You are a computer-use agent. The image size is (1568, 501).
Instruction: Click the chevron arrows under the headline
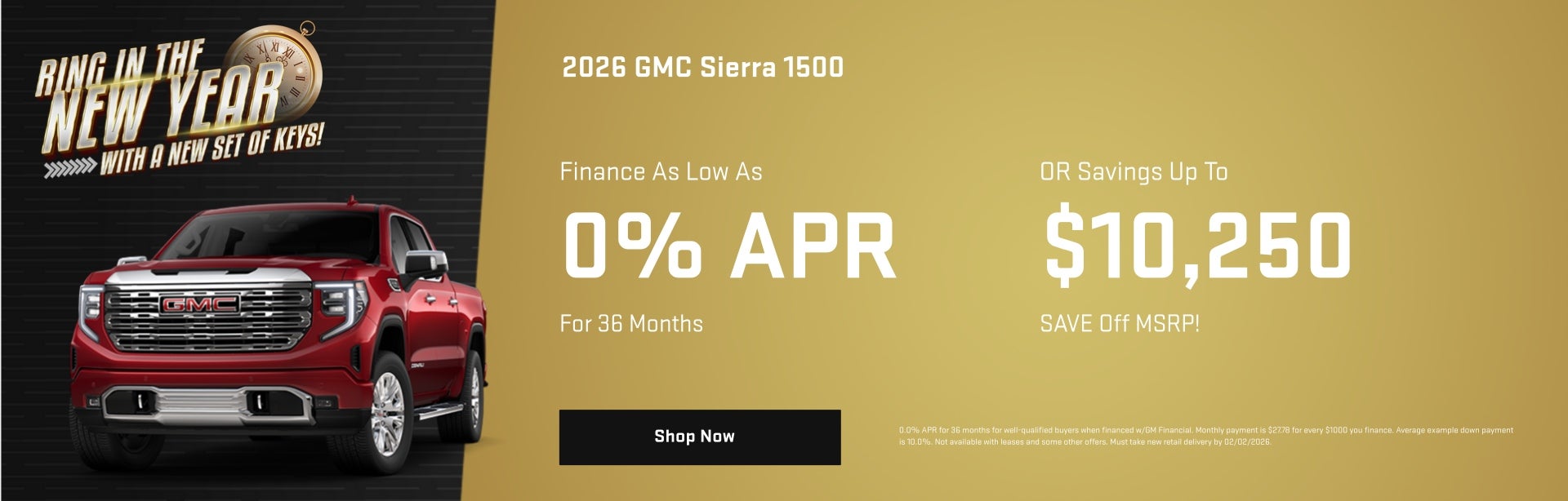tap(69, 167)
